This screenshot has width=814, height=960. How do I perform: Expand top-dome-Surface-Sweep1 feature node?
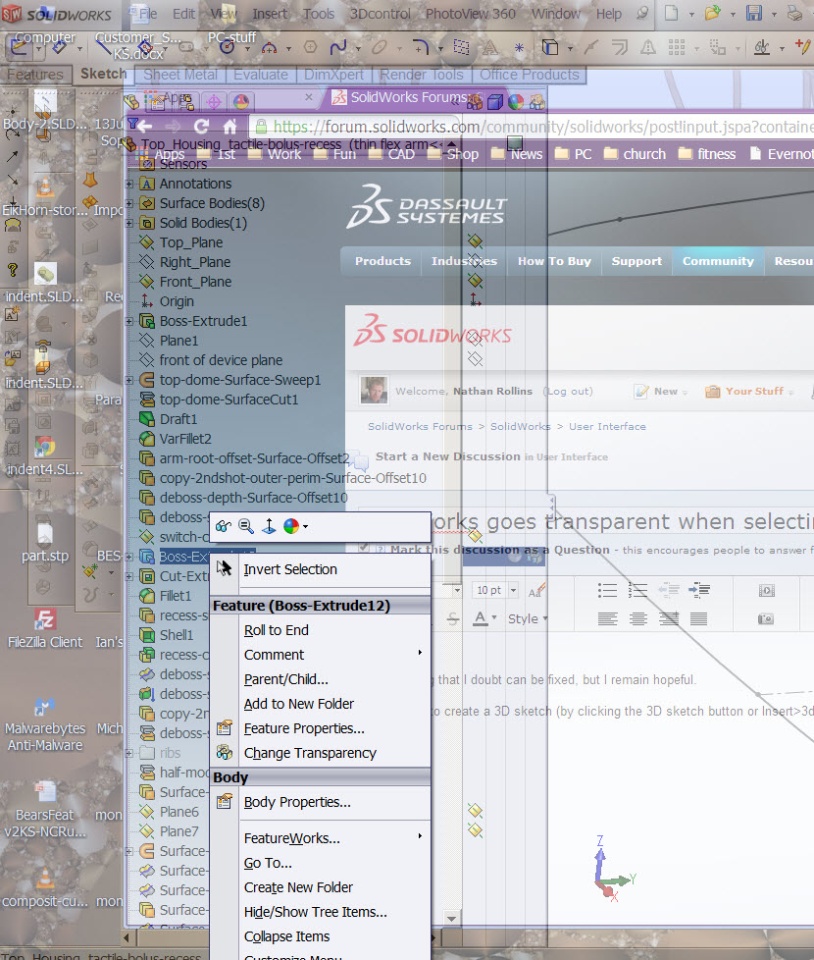coord(129,380)
